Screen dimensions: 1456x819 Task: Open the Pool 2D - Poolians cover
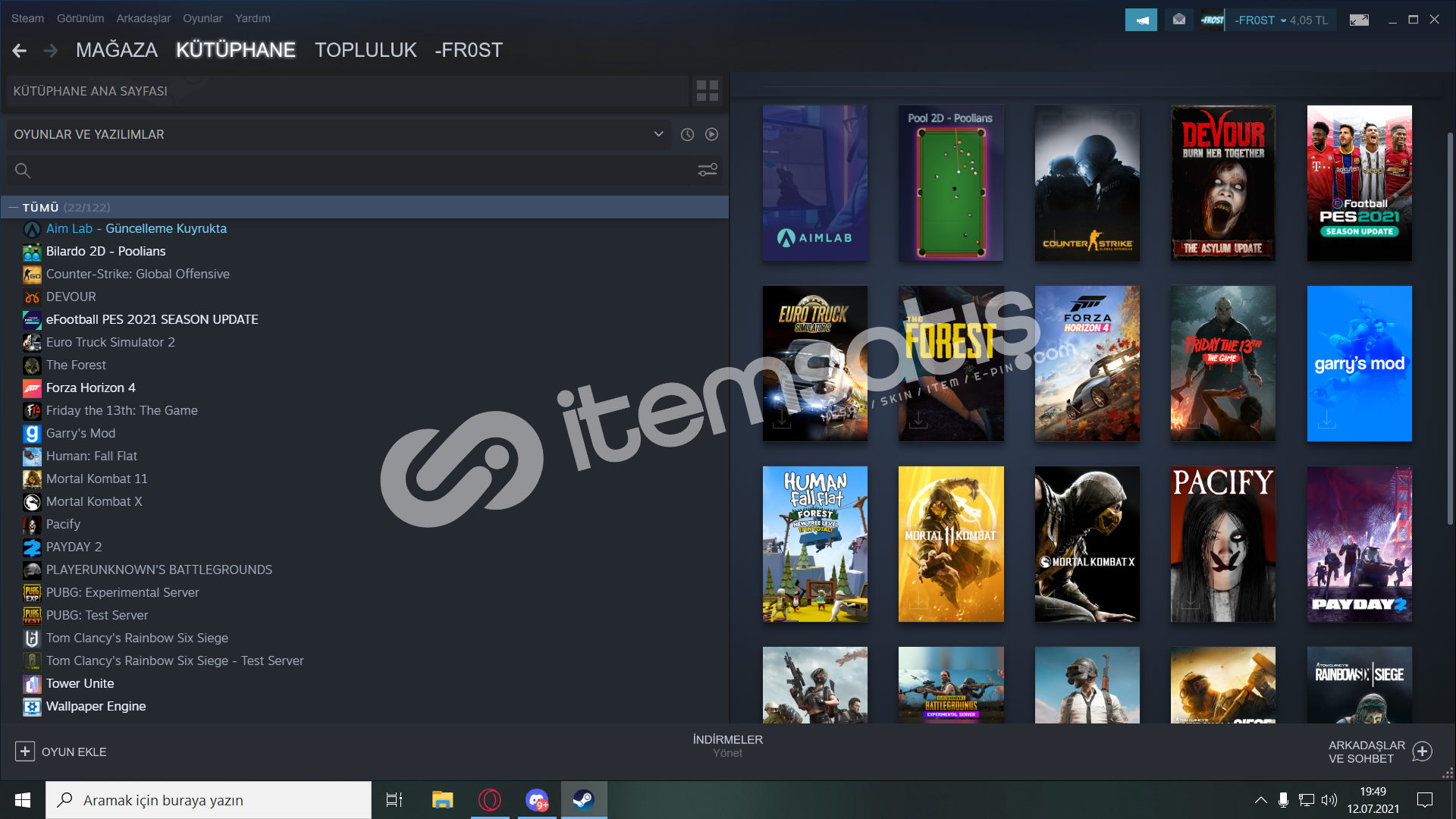coord(951,183)
